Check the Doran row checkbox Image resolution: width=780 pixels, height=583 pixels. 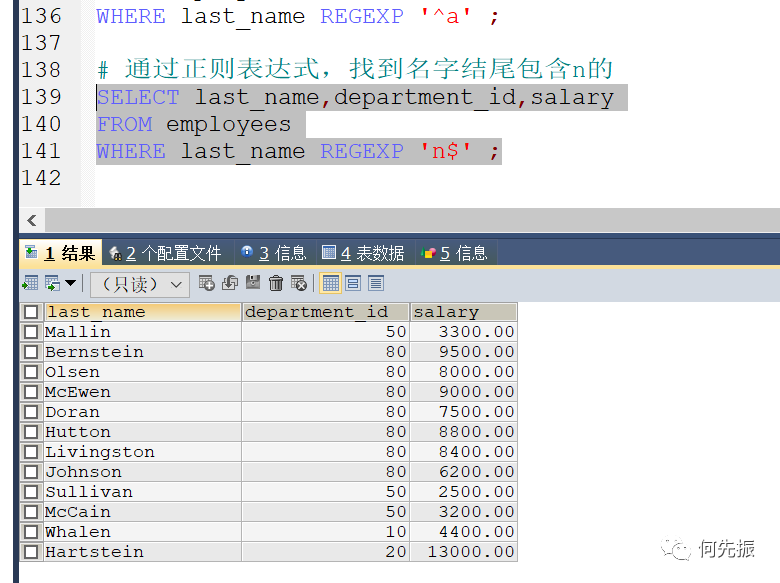point(31,412)
